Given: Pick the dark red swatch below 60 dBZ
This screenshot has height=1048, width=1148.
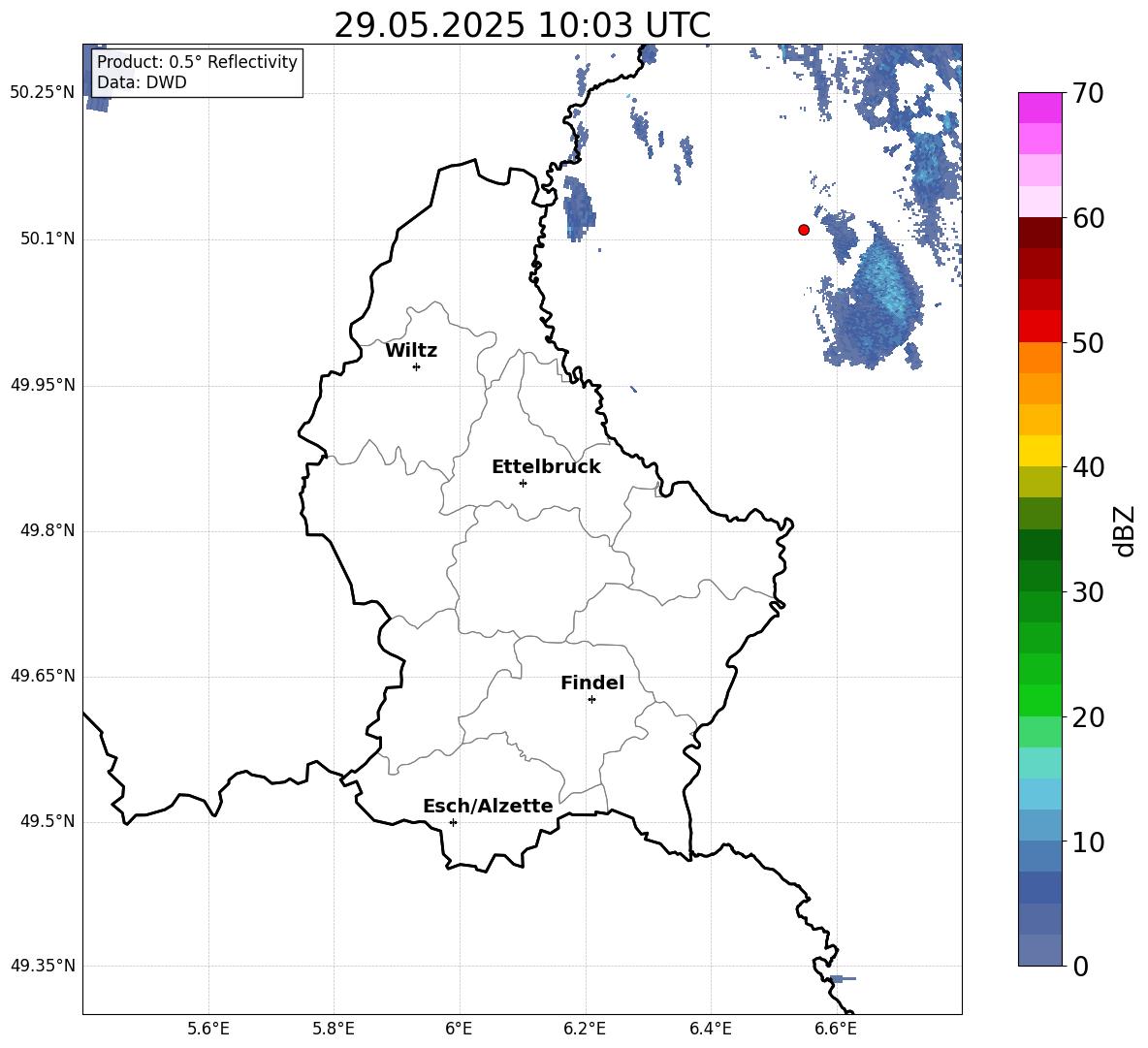Looking at the screenshot, I should pyautogui.click(x=1039, y=233).
